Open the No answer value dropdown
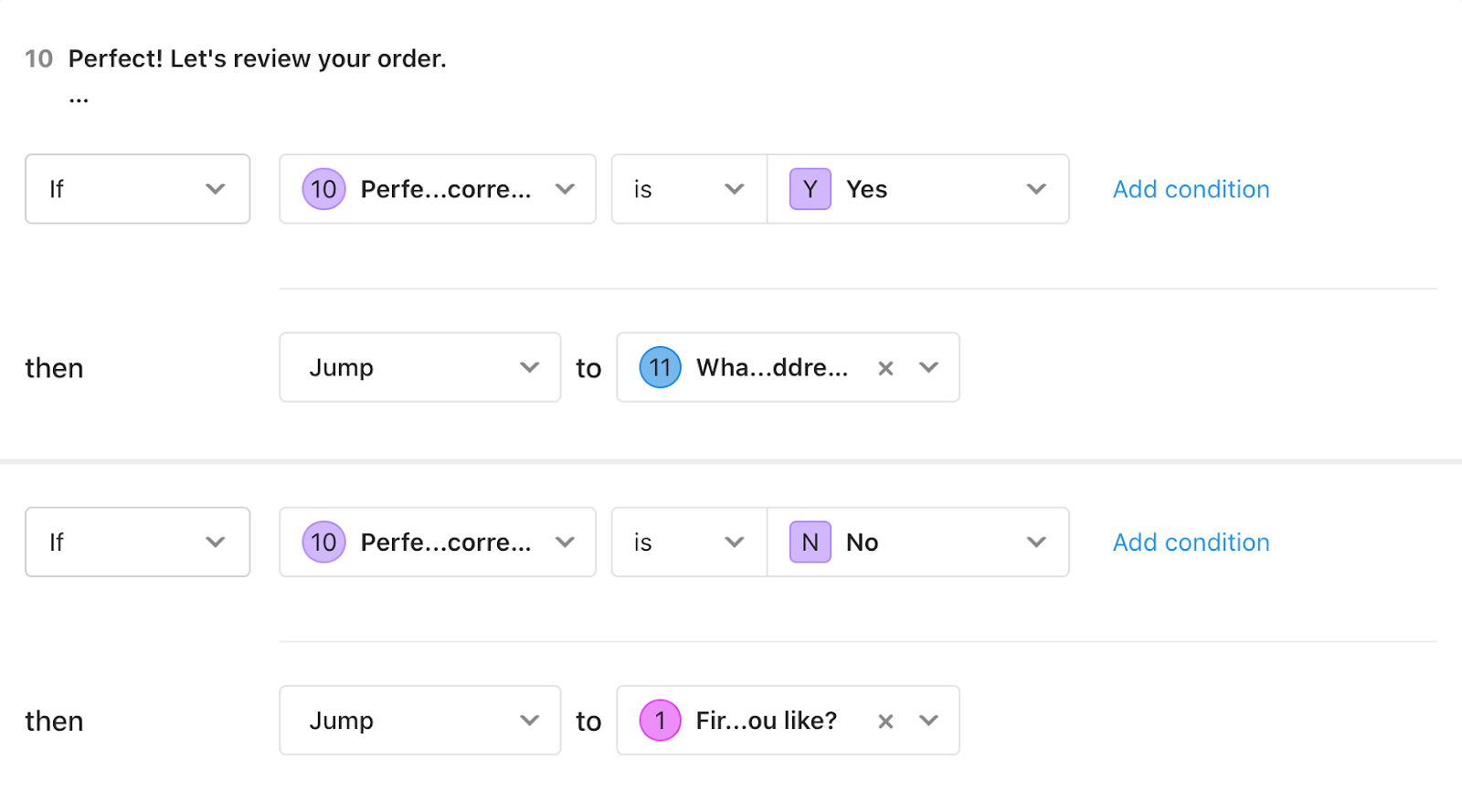 (918, 543)
